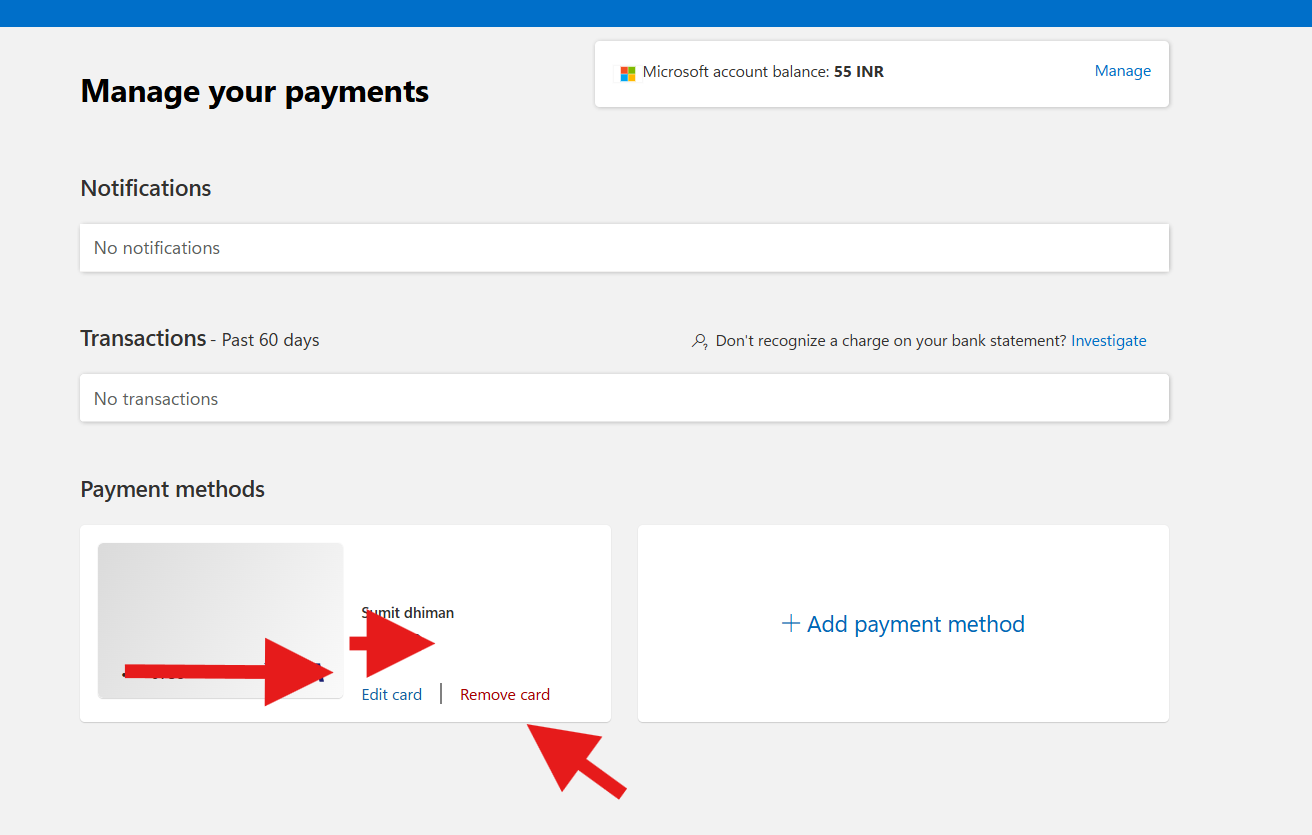Select the gray credit card thumbnail

(220, 620)
